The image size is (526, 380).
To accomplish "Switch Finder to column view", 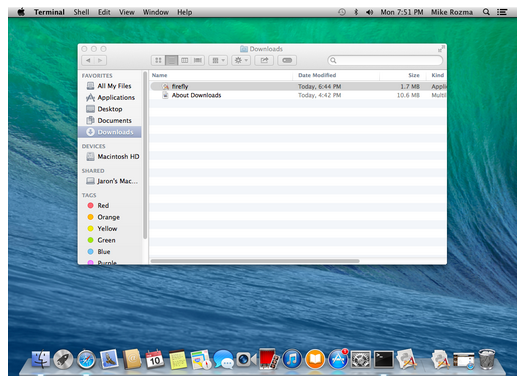I will (x=185, y=60).
